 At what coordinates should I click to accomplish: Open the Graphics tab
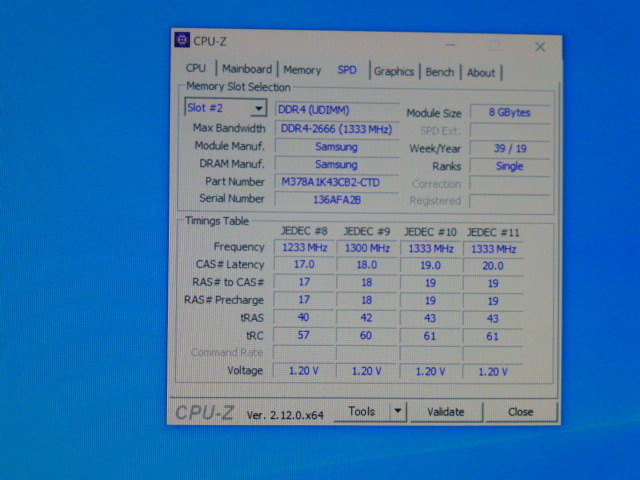pyautogui.click(x=394, y=71)
